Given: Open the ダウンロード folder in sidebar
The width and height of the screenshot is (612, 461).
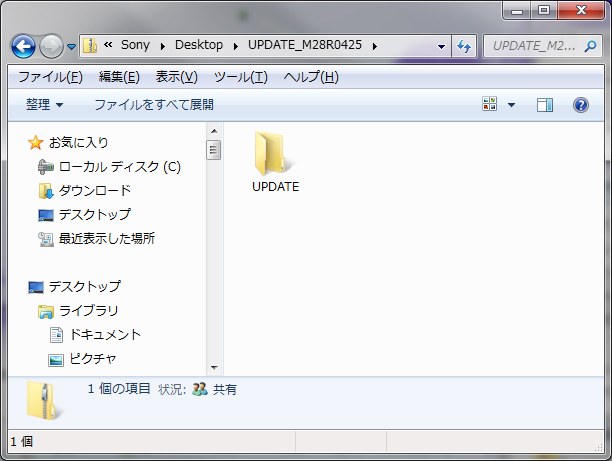Looking at the screenshot, I should 94,190.
